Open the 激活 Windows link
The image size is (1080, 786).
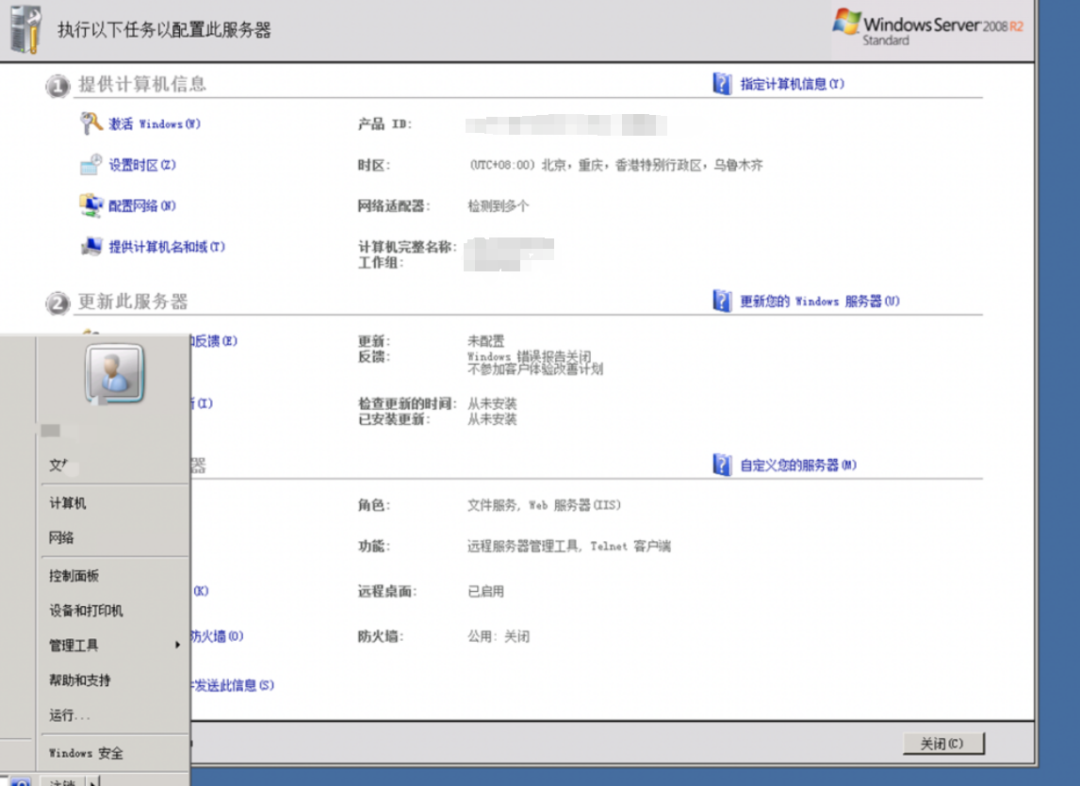155,124
